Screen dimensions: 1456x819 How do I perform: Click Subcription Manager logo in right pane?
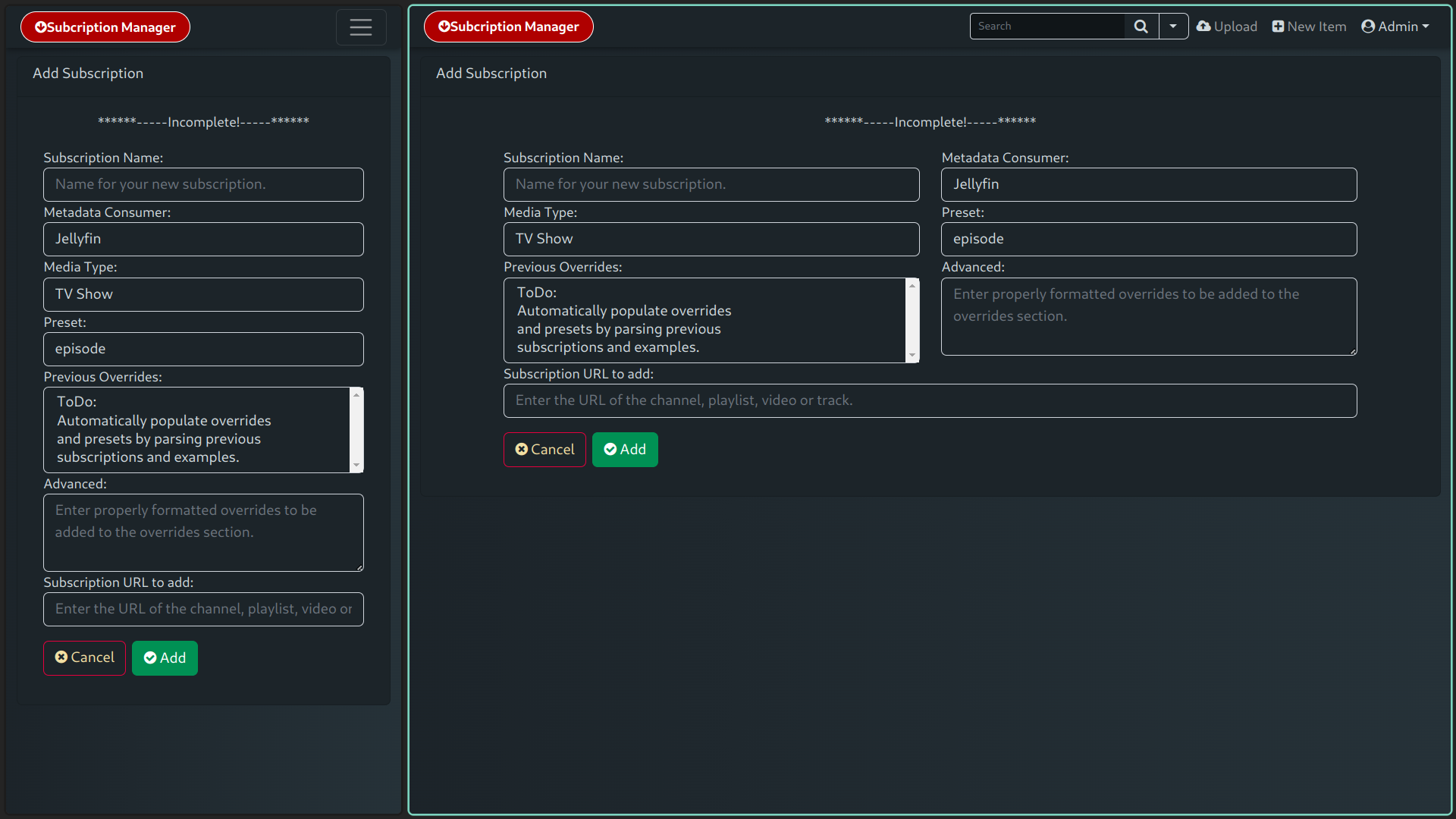pos(508,27)
